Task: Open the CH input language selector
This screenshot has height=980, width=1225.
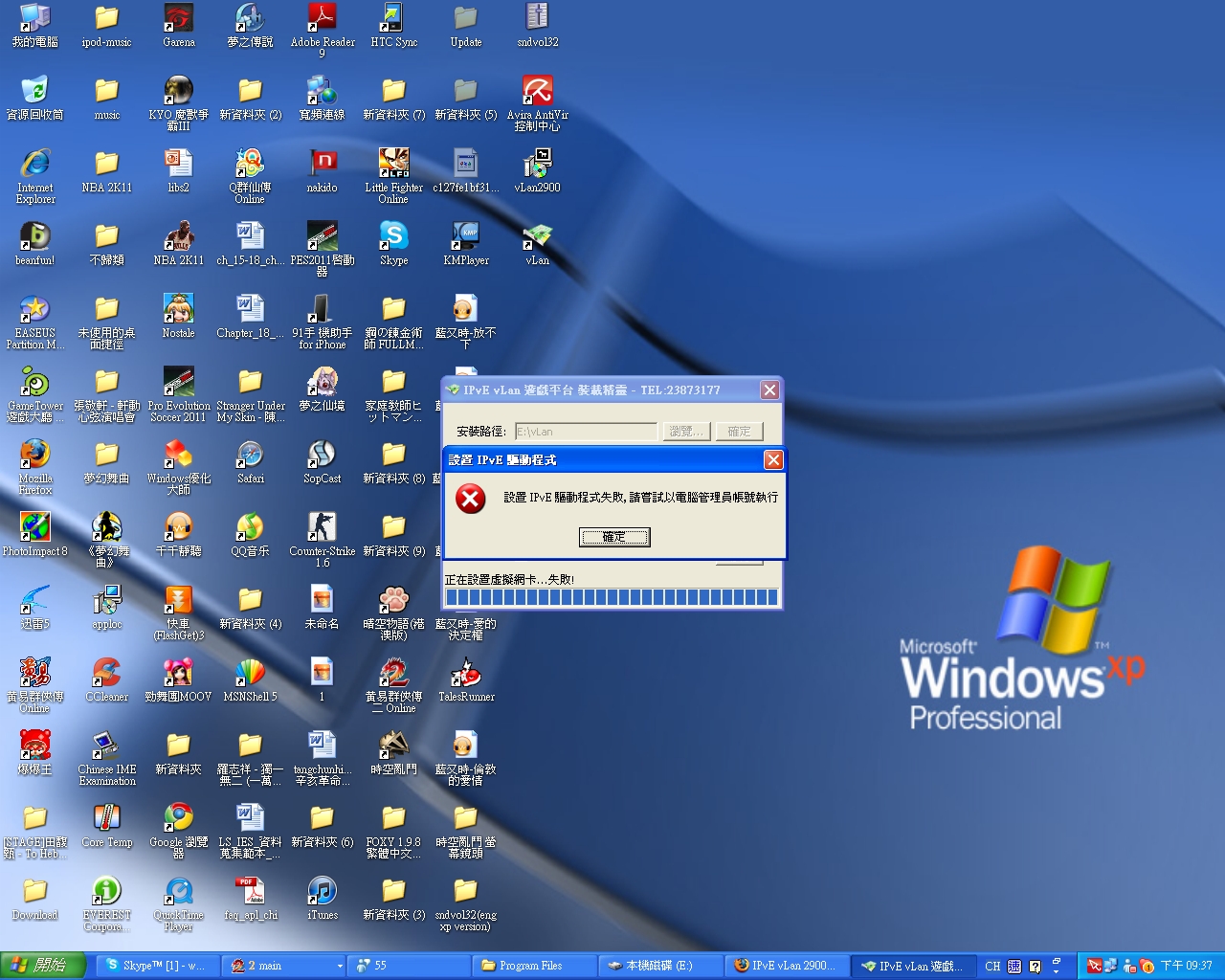Action: [x=992, y=966]
